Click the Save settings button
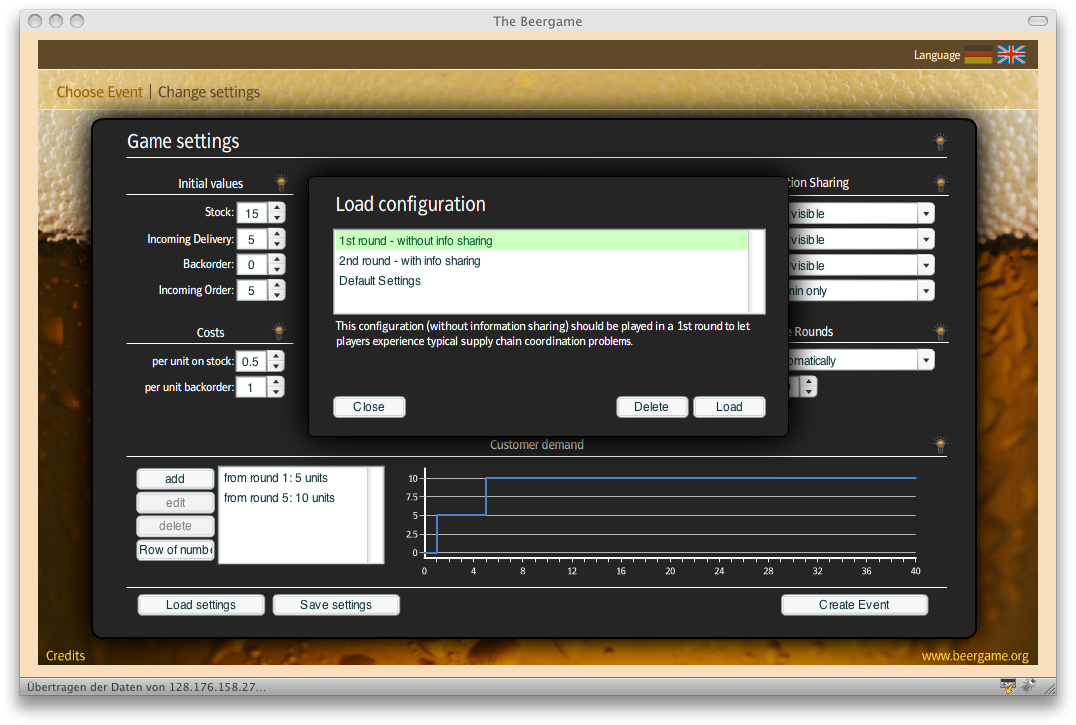The width and height of the screenshot is (1076, 725). (x=336, y=605)
